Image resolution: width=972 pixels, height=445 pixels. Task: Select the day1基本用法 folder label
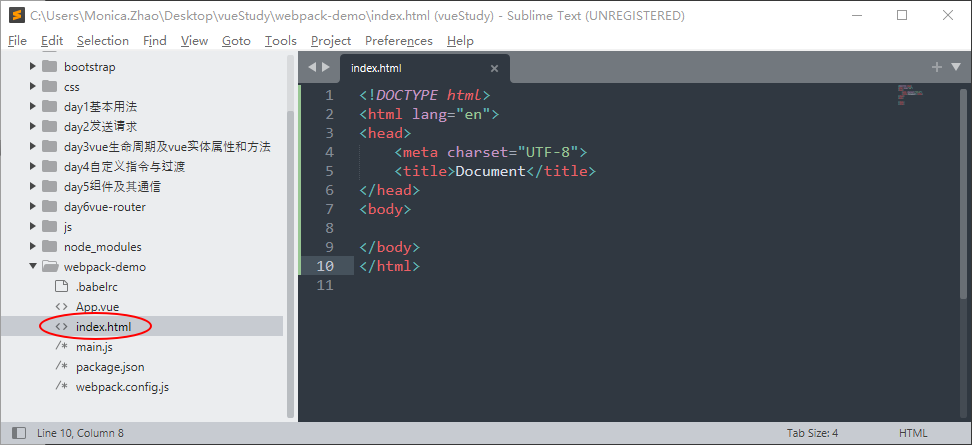pos(100,107)
